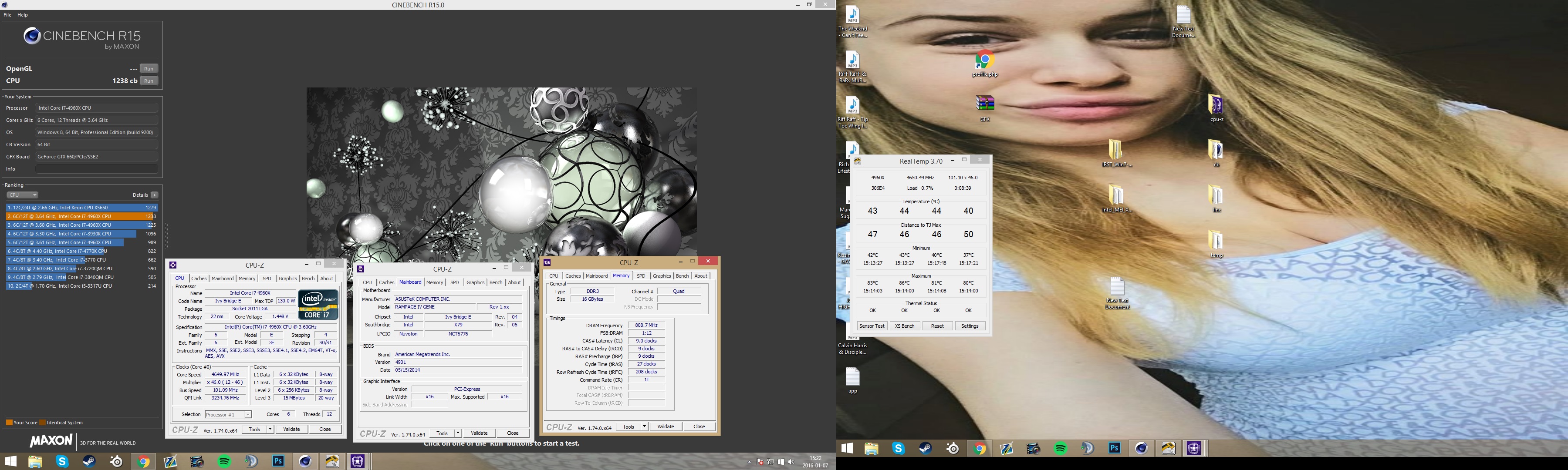Screen dimensions: 1568x470
Task: Open SPD tab in CPU-Z mainboard window
Action: click(x=454, y=283)
